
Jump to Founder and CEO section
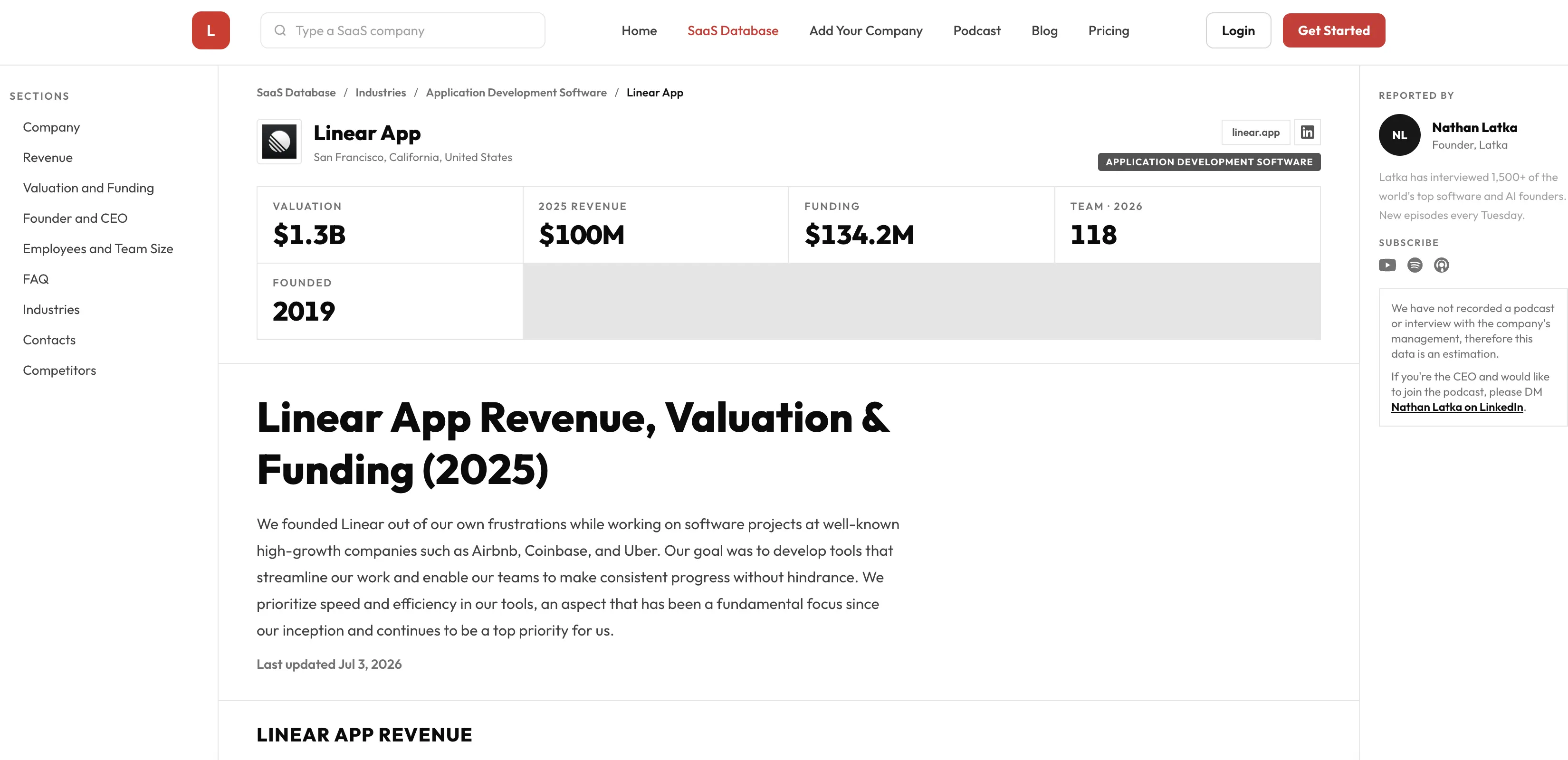tap(75, 218)
